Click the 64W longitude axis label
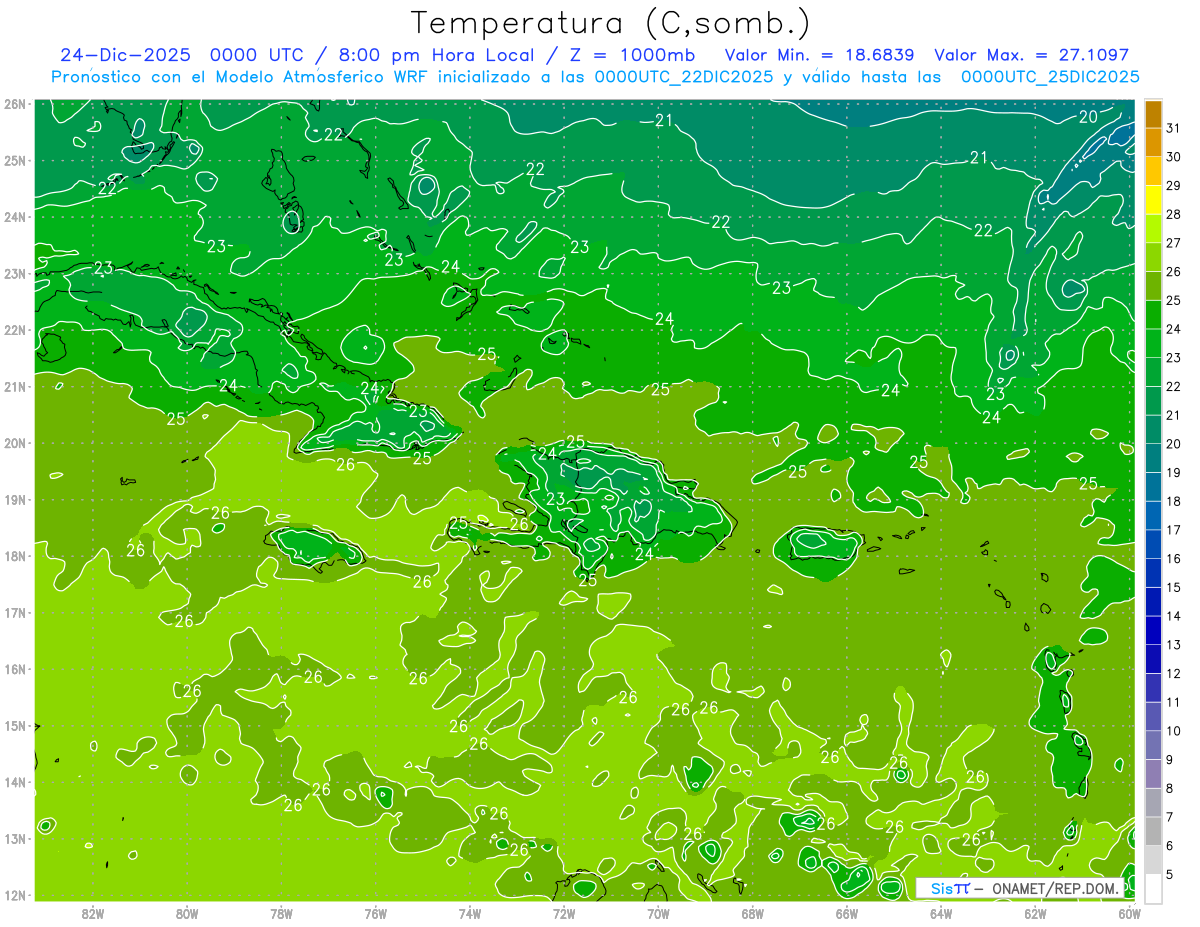The width and height of the screenshot is (1200, 927). click(941, 912)
